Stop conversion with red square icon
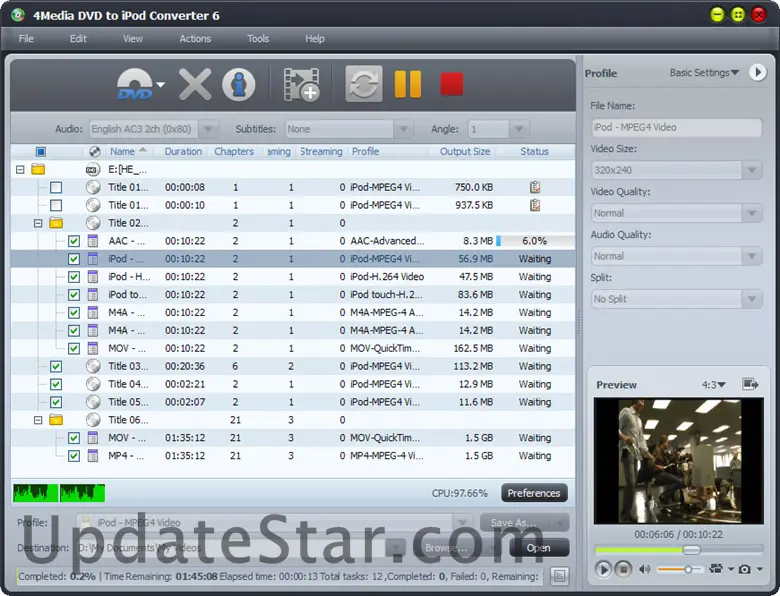 point(452,84)
